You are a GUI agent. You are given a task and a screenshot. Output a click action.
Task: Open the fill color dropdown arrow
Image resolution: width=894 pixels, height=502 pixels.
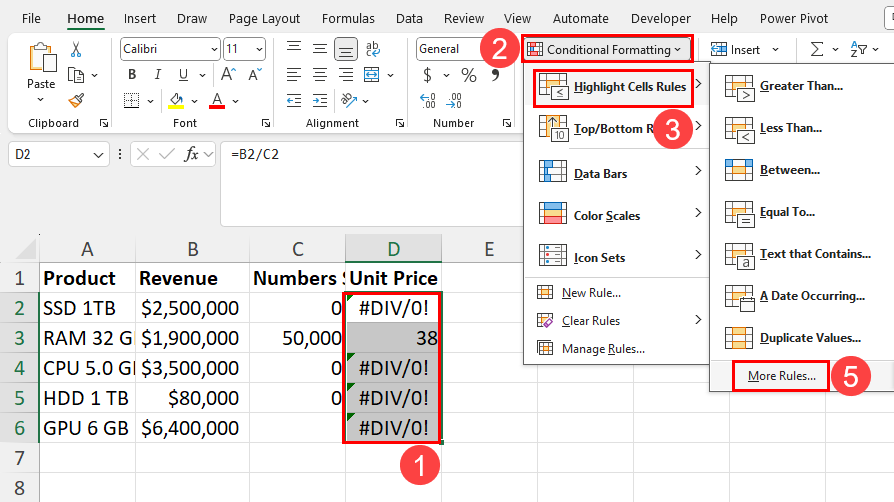(x=194, y=102)
